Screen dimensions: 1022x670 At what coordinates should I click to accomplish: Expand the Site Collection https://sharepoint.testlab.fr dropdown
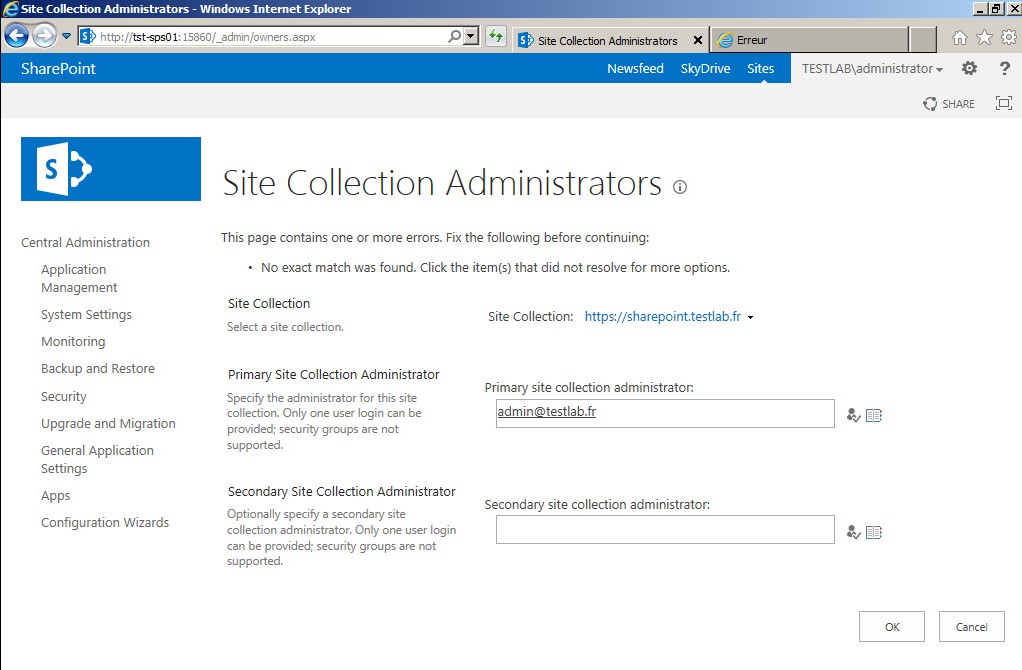pos(669,317)
